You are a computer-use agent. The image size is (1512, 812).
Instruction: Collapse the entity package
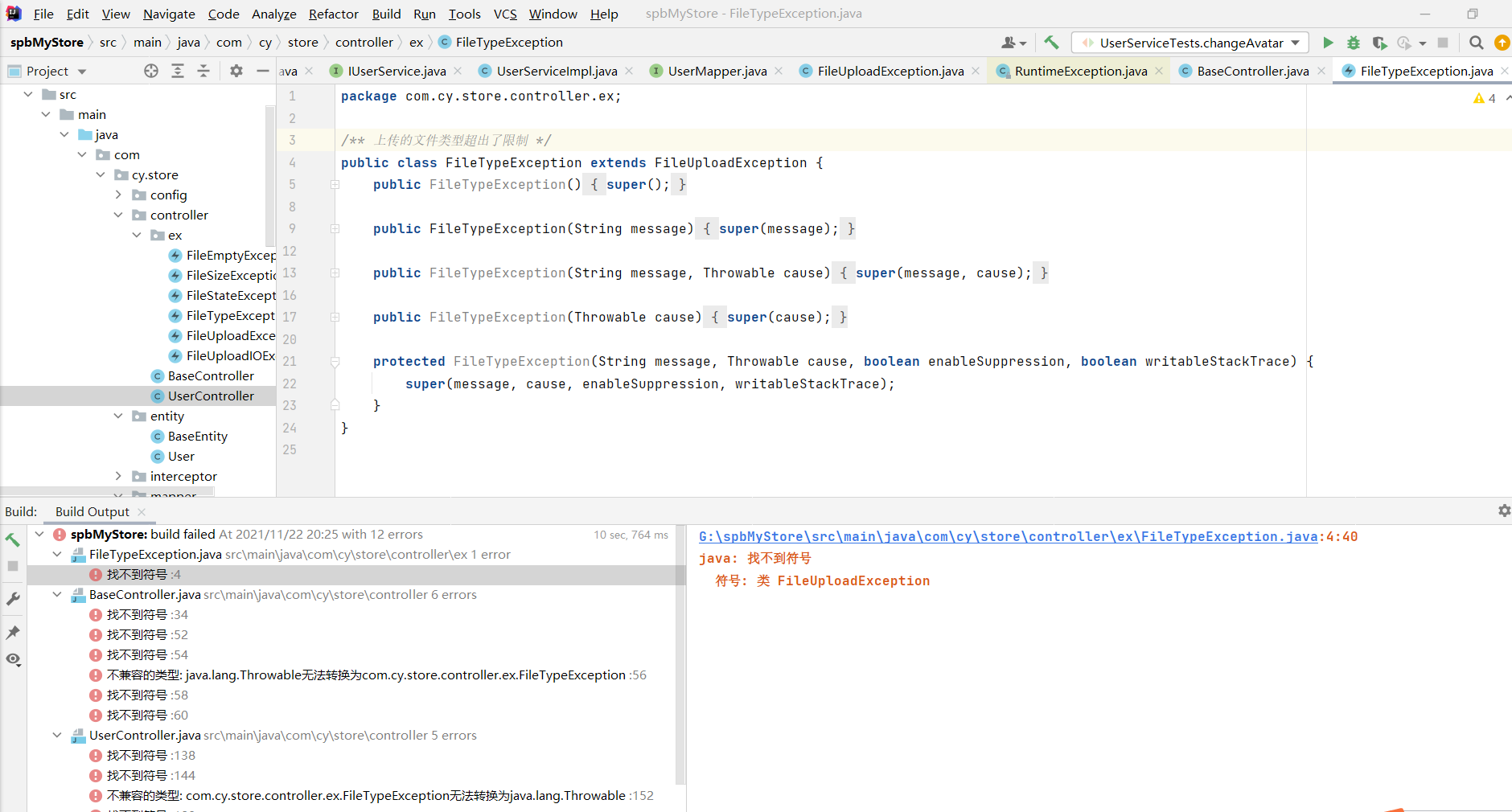pyautogui.click(x=118, y=416)
